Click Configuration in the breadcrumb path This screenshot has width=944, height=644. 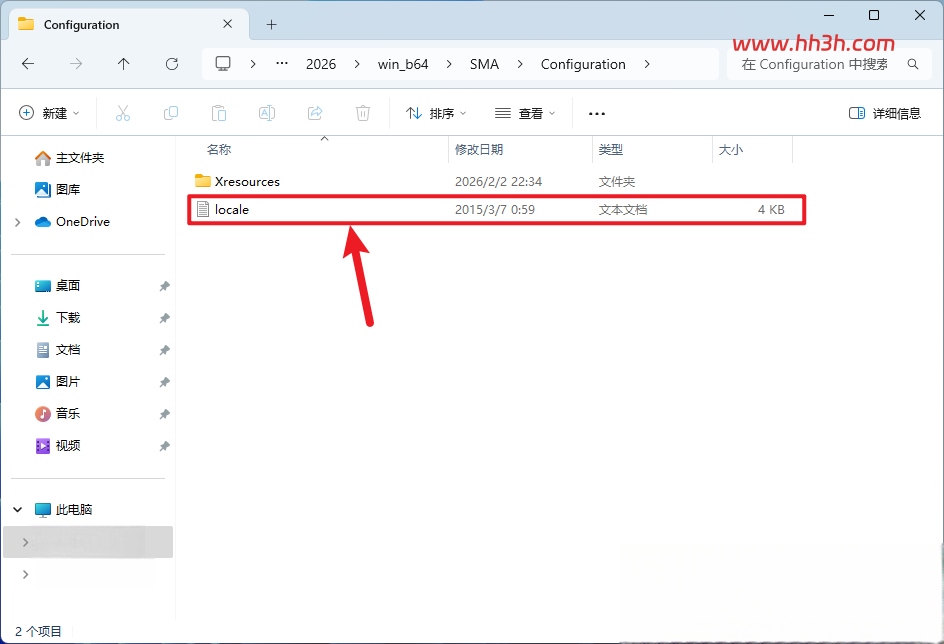583,64
